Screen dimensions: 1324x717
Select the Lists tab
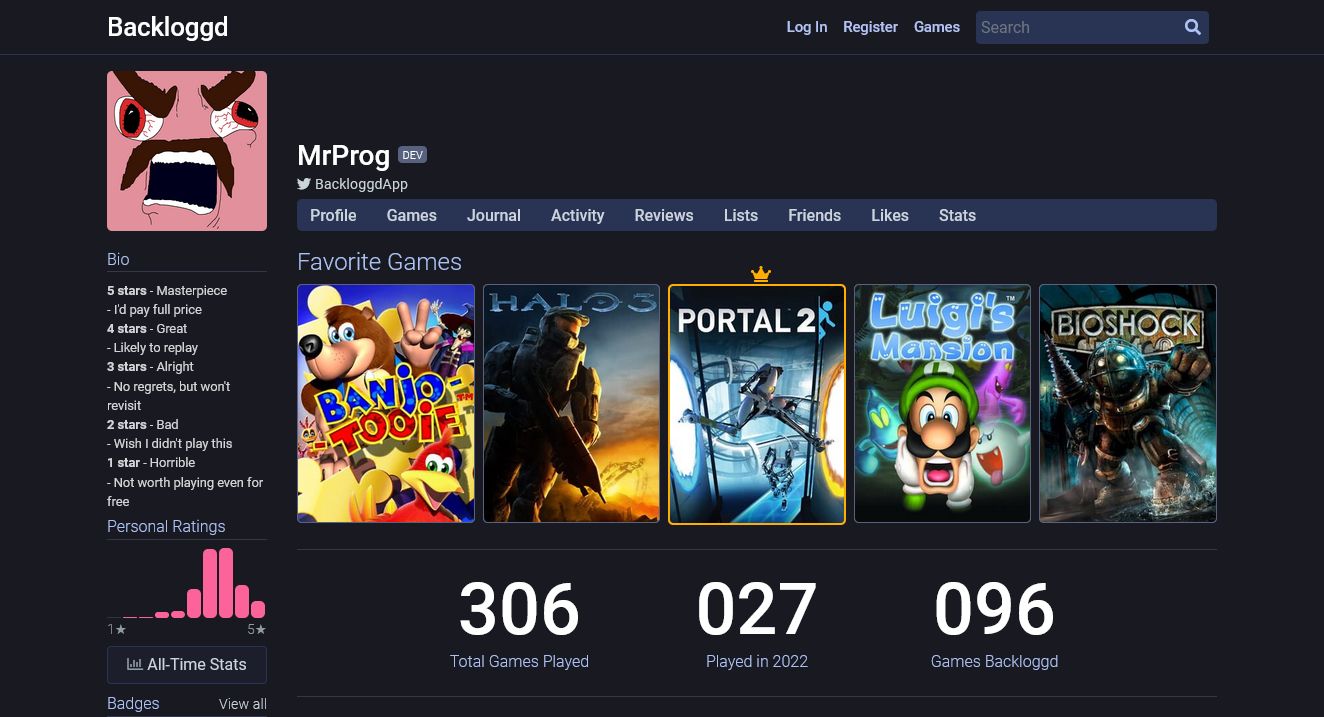pyautogui.click(x=740, y=215)
